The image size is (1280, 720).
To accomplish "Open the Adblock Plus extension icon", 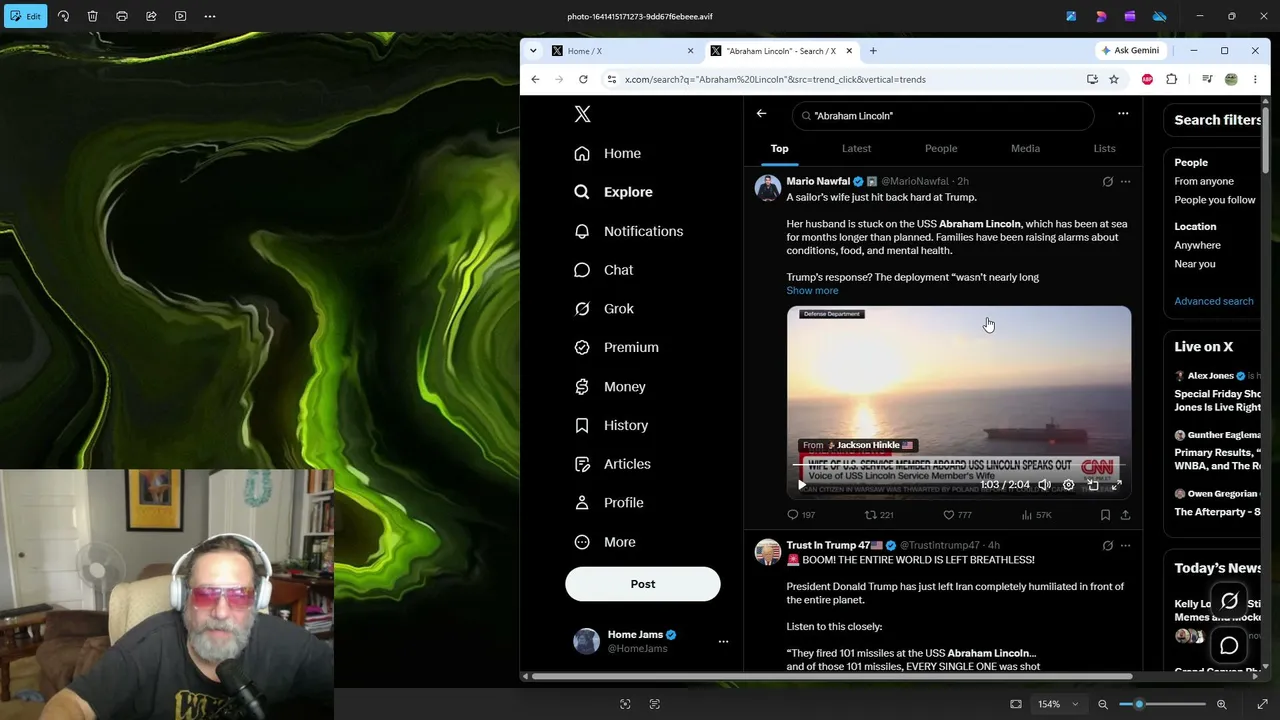I will pos(1147,79).
